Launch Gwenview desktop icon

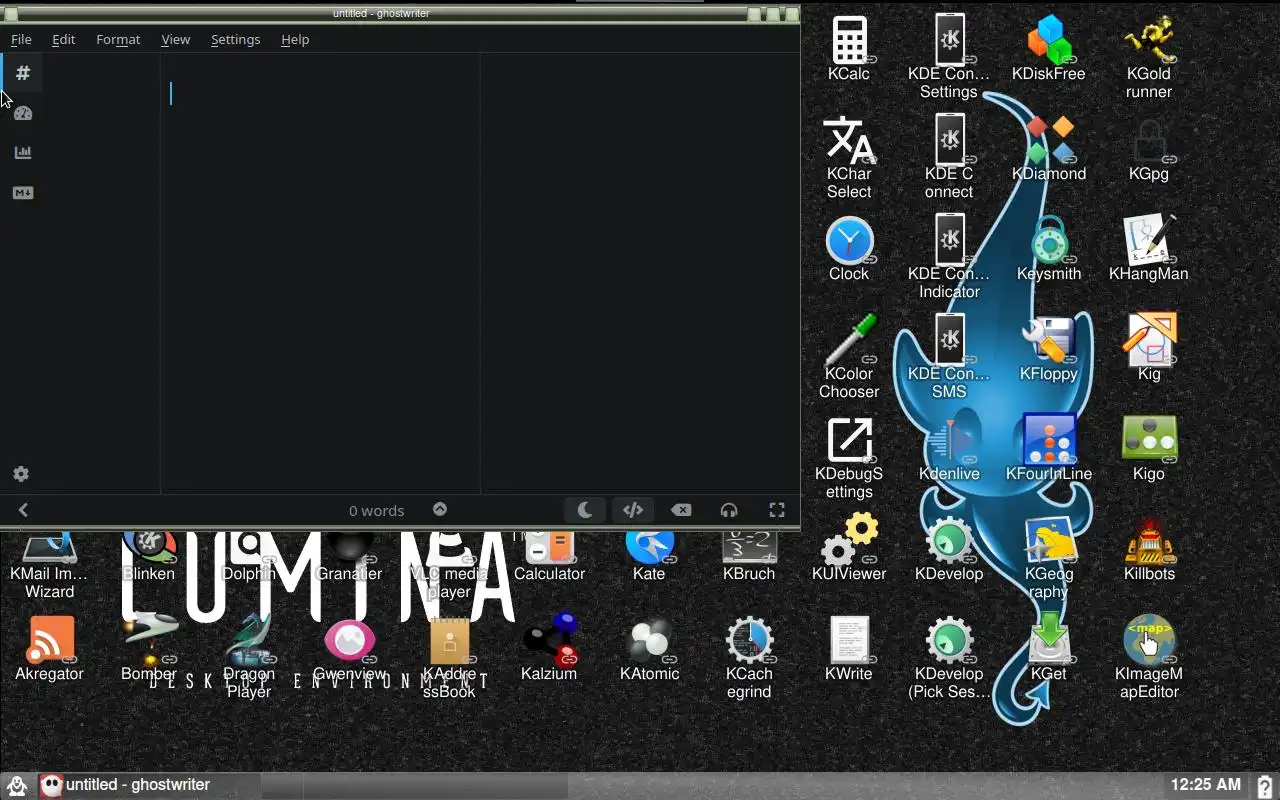[349, 649]
